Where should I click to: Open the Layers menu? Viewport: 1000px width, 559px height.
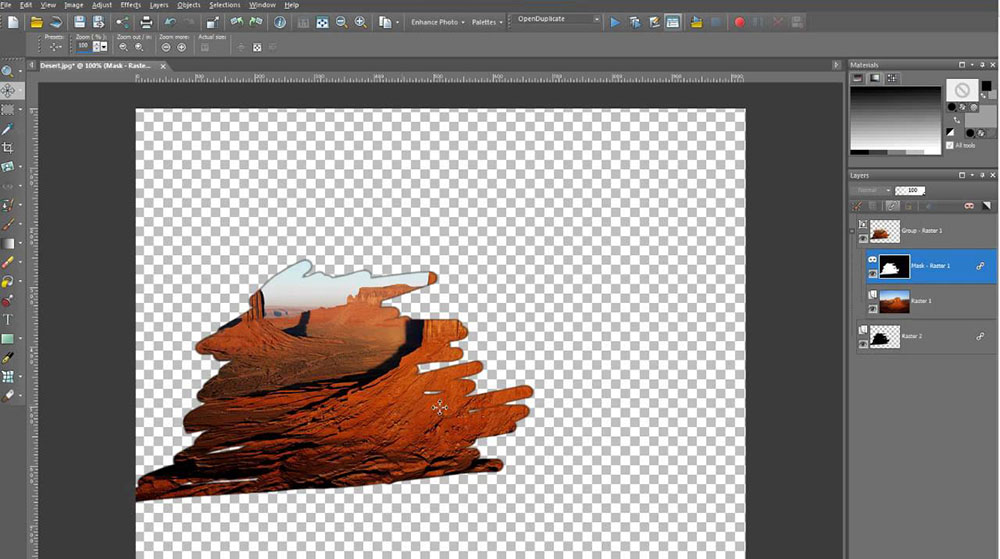159,4
